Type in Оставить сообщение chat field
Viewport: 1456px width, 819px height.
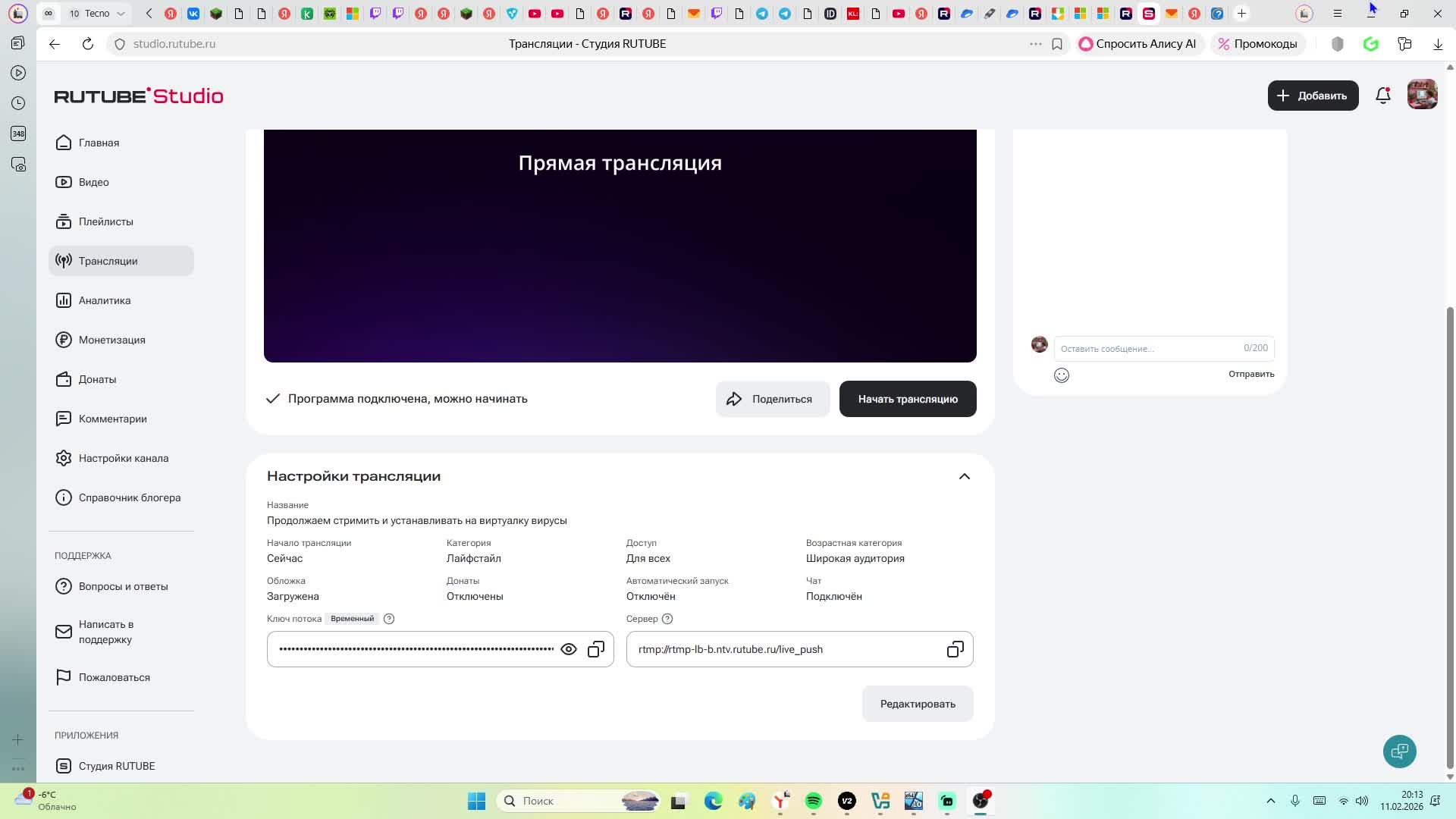pyautogui.click(x=1147, y=349)
